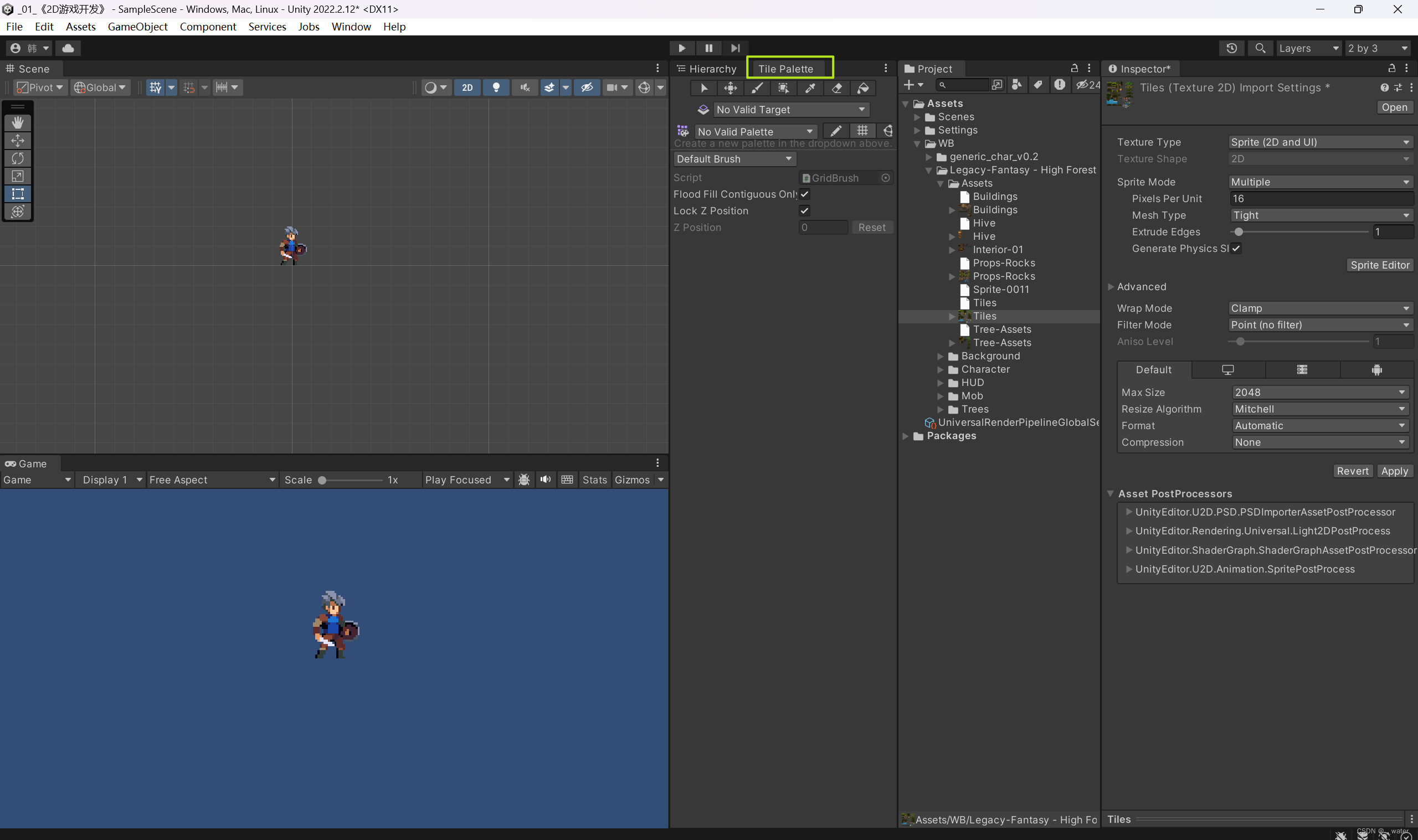This screenshot has width=1418, height=840.
Task: Unmute audio in the Scene view
Action: coord(525,87)
